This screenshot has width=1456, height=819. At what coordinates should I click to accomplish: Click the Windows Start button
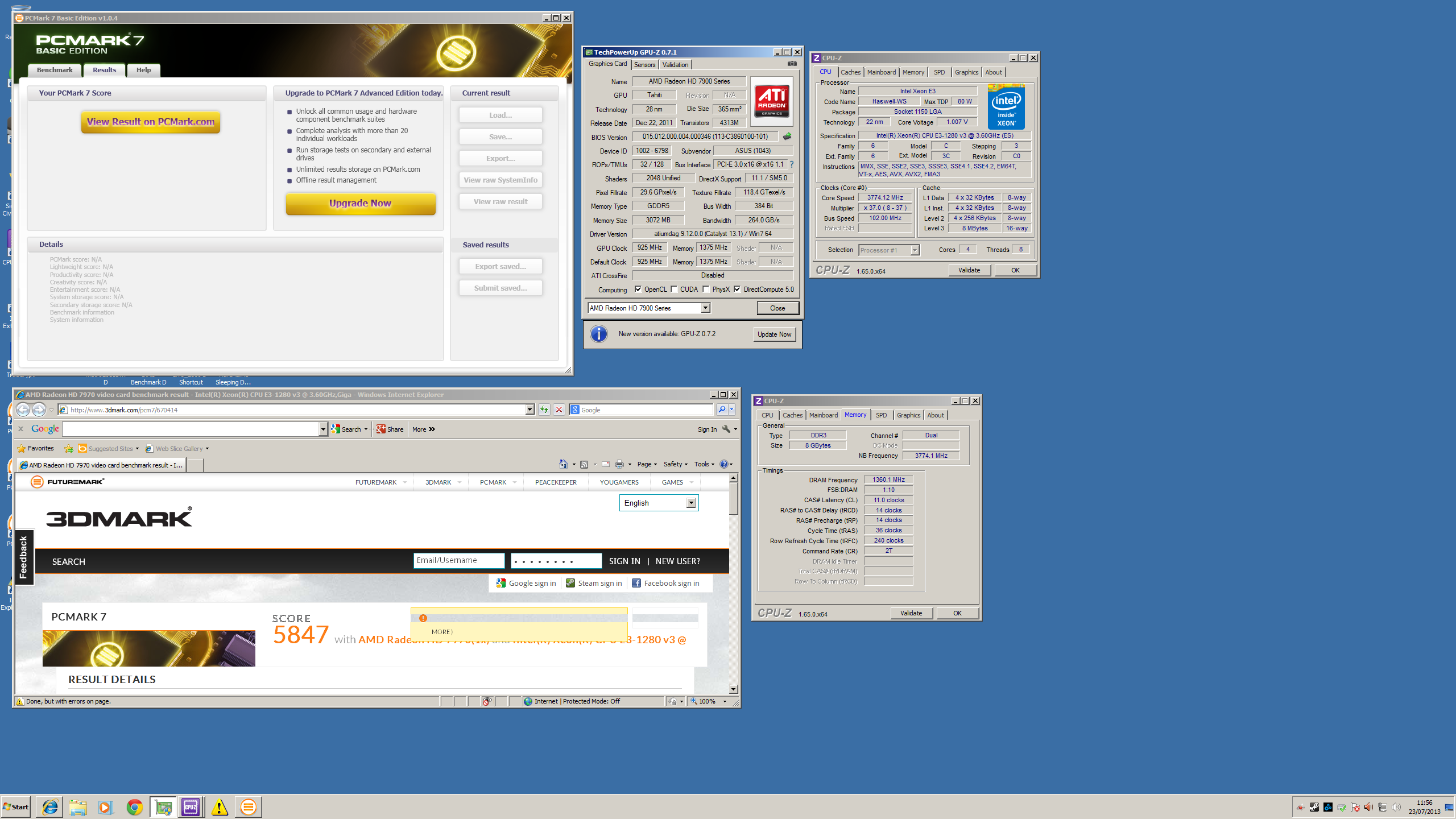pyautogui.click(x=16, y=807)
